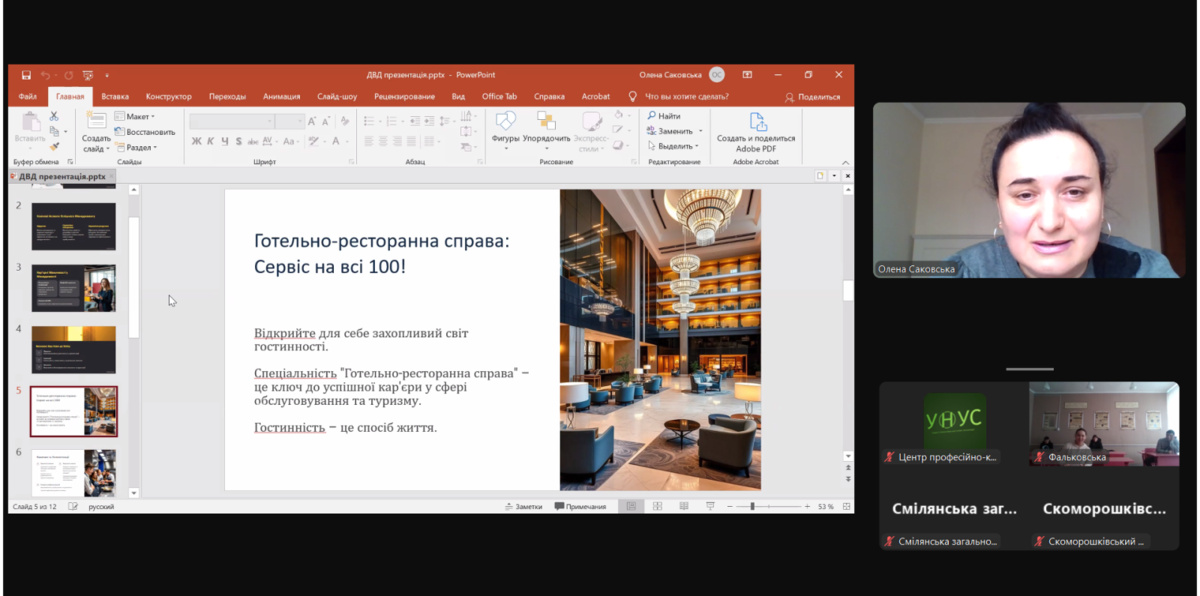1200x596 pixels.
Task: Click Создать и поделиться Adobe PDF
Action: click(756, 132)
